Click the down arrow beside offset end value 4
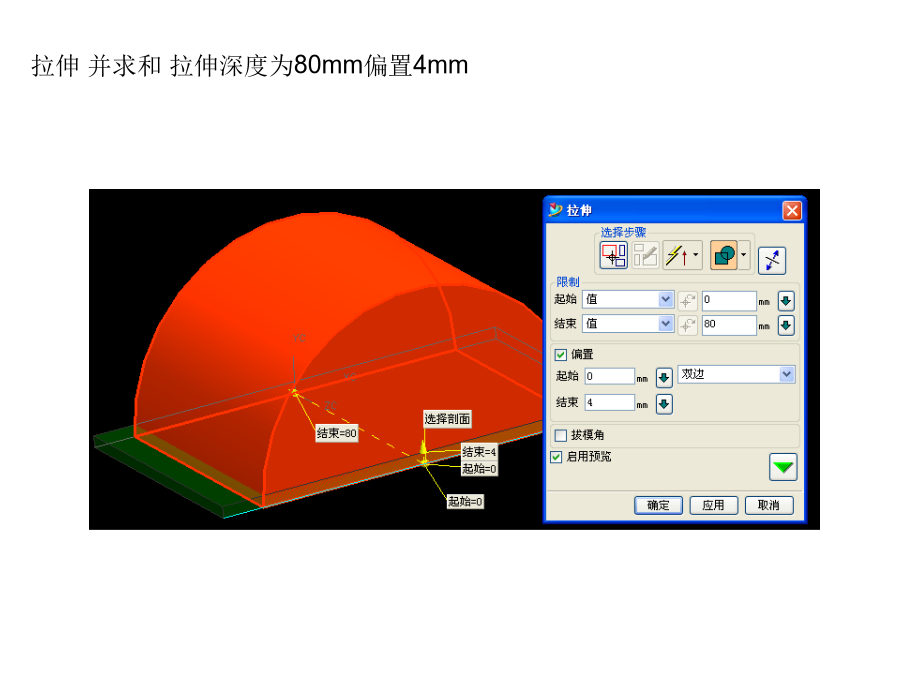The height and width of the screenshot is (675, 900). point(664,404)
